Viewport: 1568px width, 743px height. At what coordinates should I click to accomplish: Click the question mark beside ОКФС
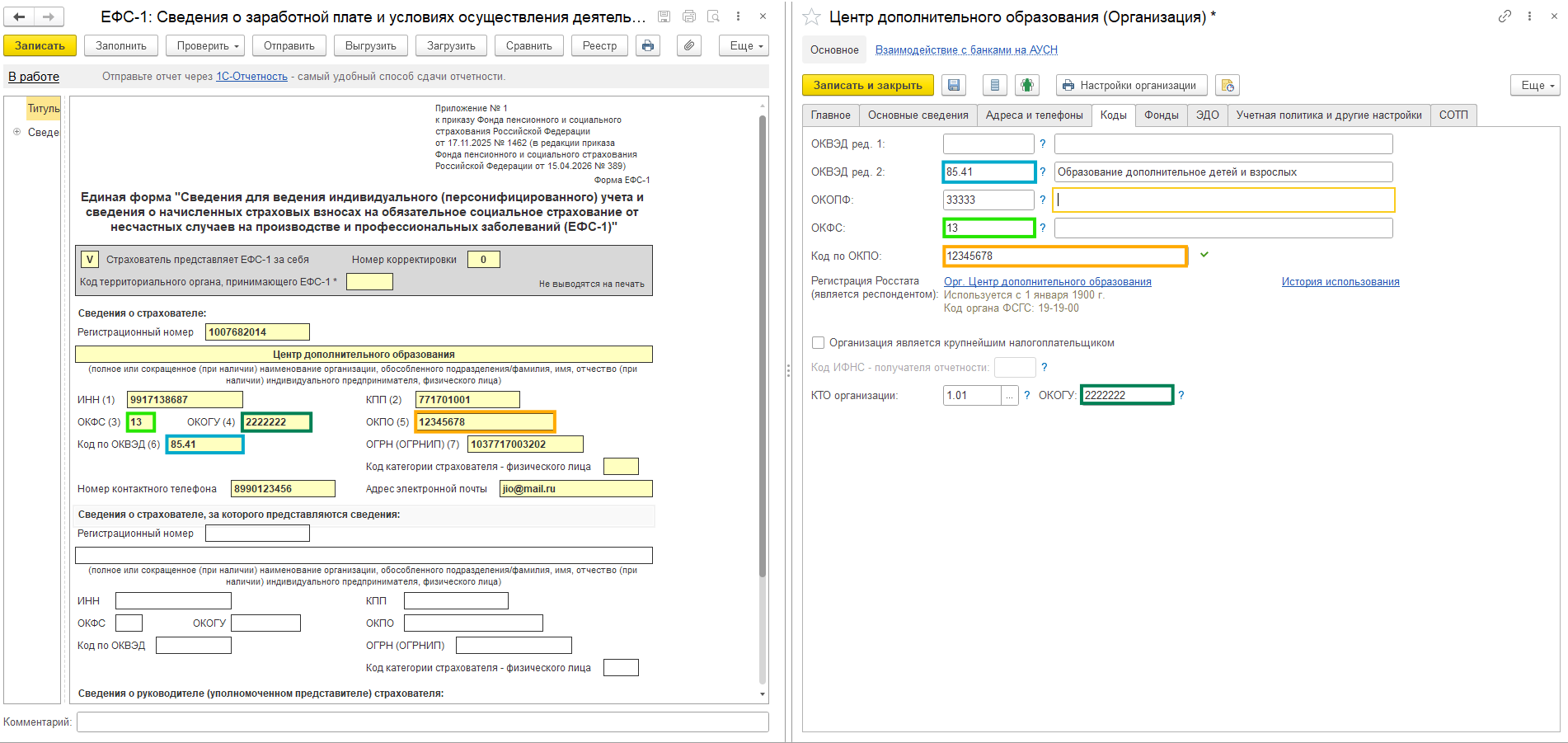[x=1043, y=228]
